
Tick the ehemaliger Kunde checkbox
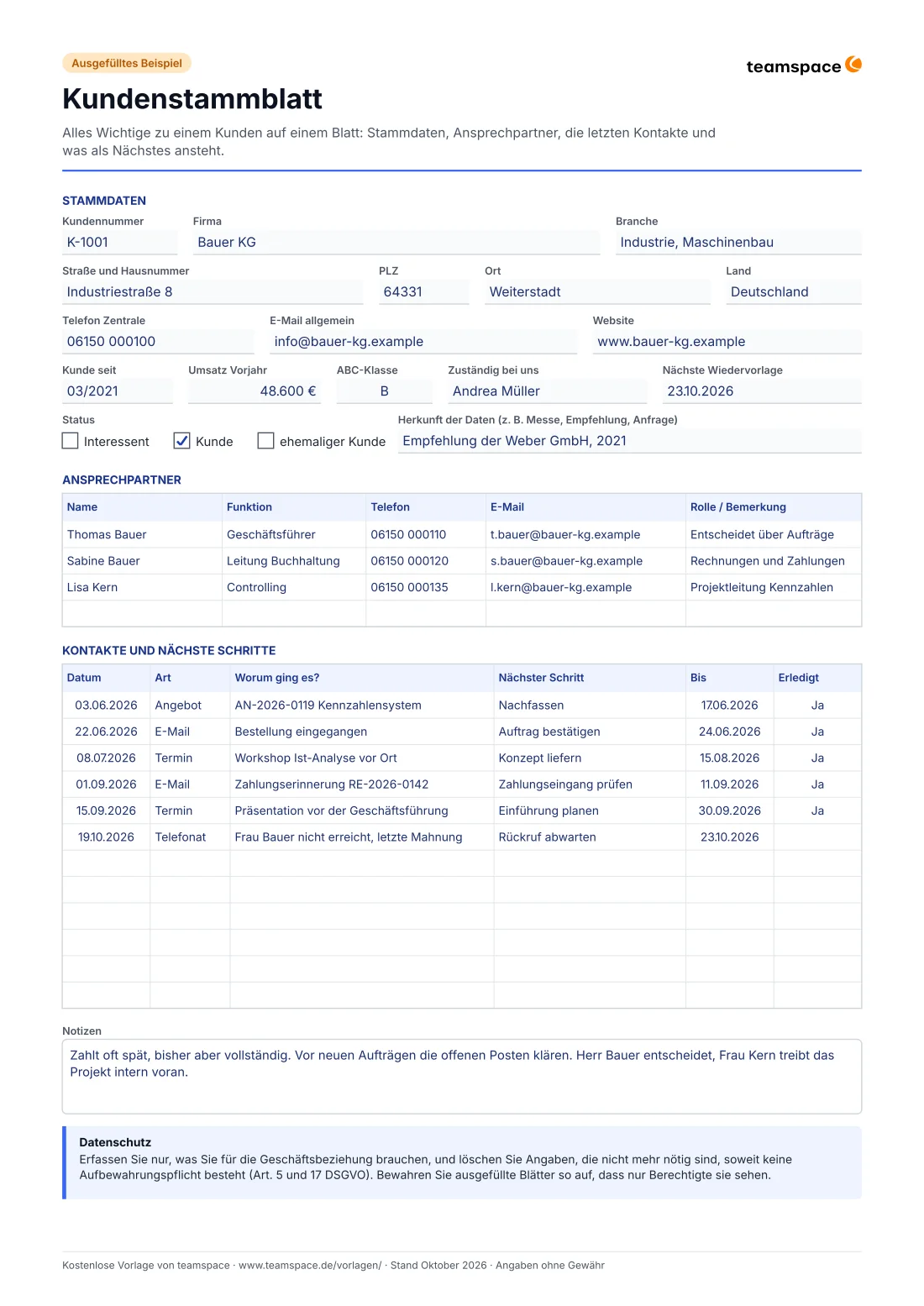[265, 441]
